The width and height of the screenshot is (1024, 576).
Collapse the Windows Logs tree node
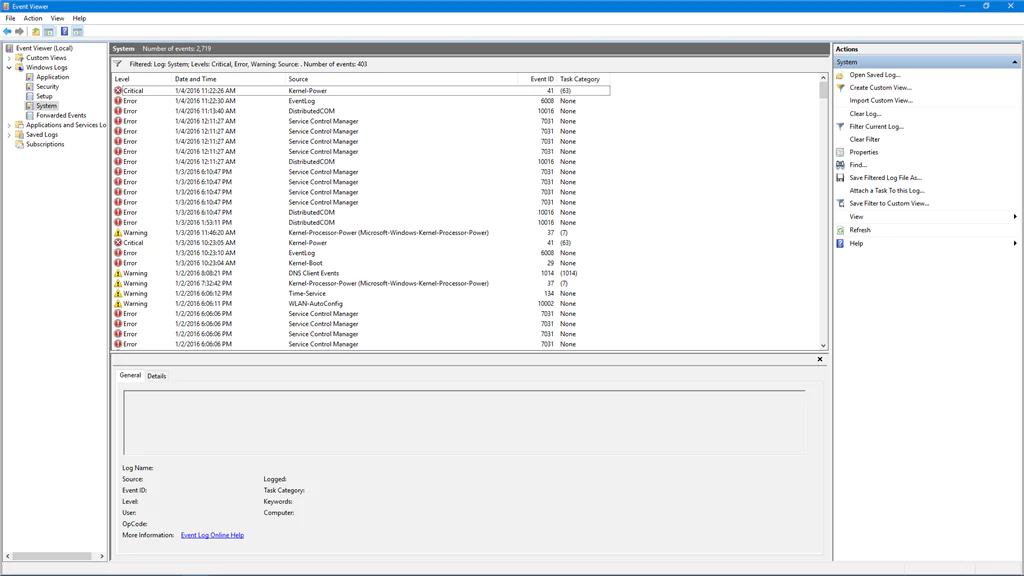[x=9, y=68]
